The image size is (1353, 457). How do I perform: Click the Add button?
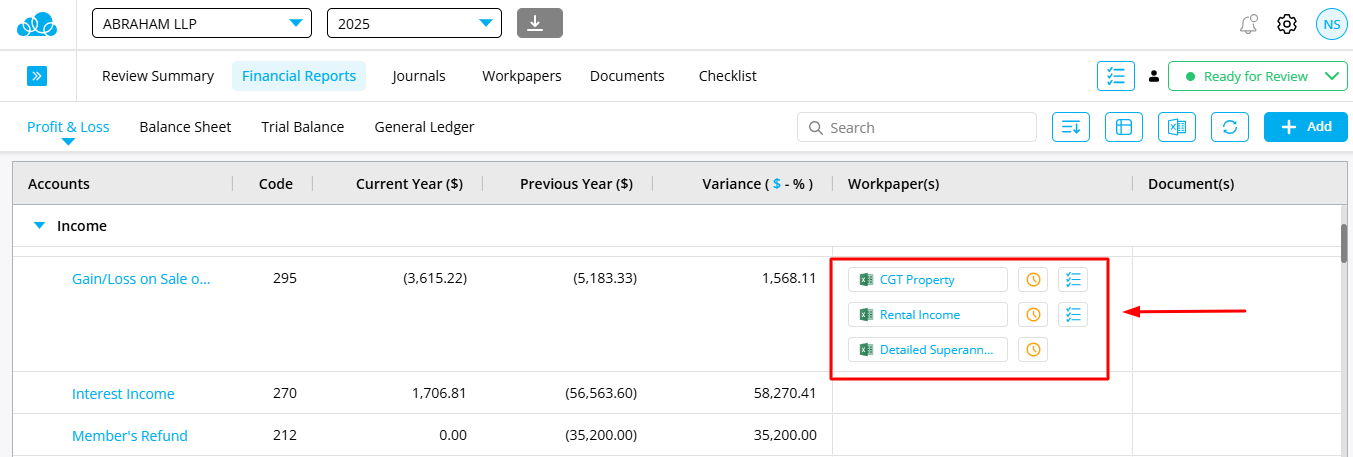1305,127
